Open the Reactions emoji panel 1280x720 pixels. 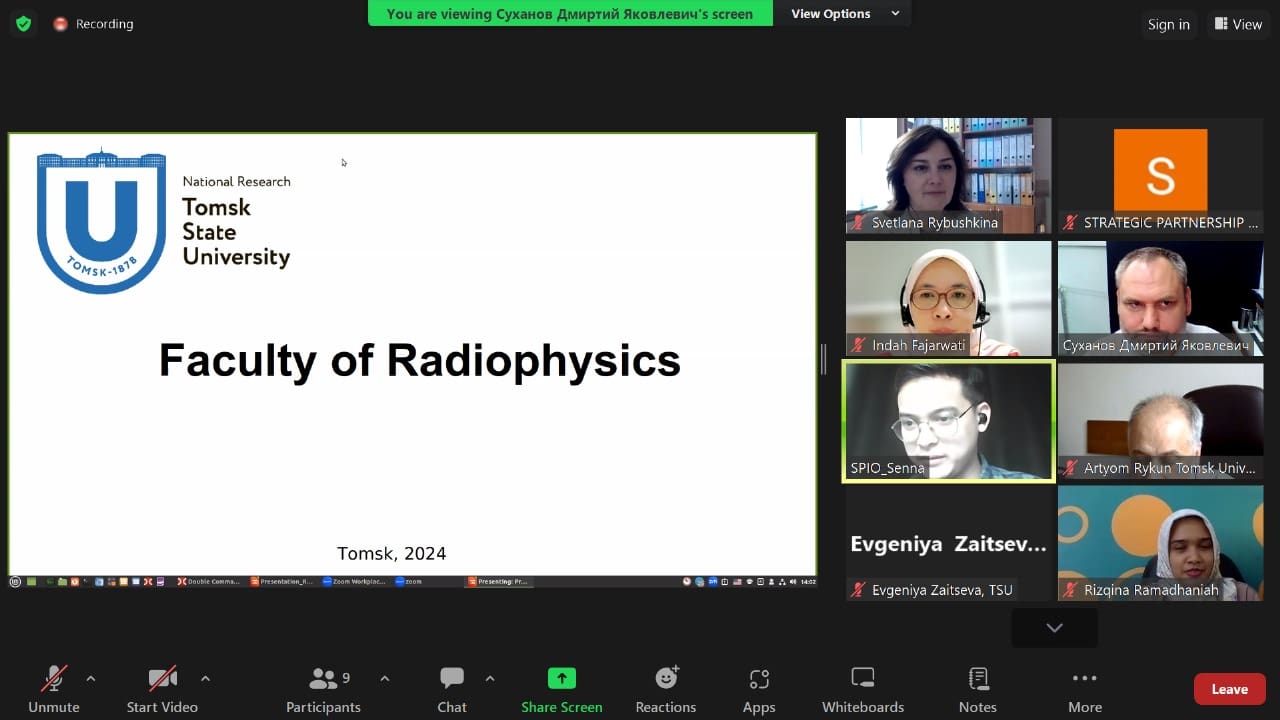tap(666, 688)
